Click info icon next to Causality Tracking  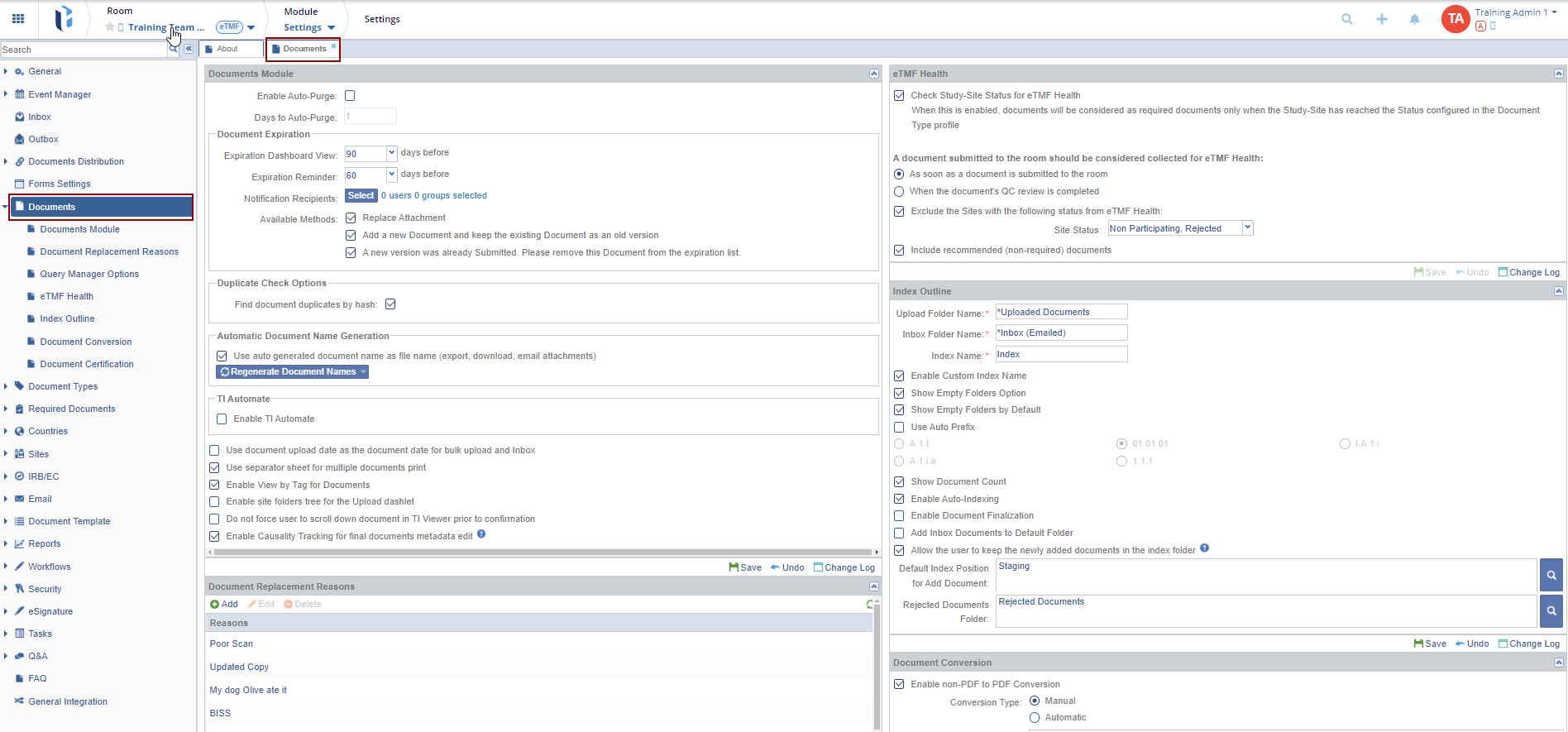pos(481,534)
